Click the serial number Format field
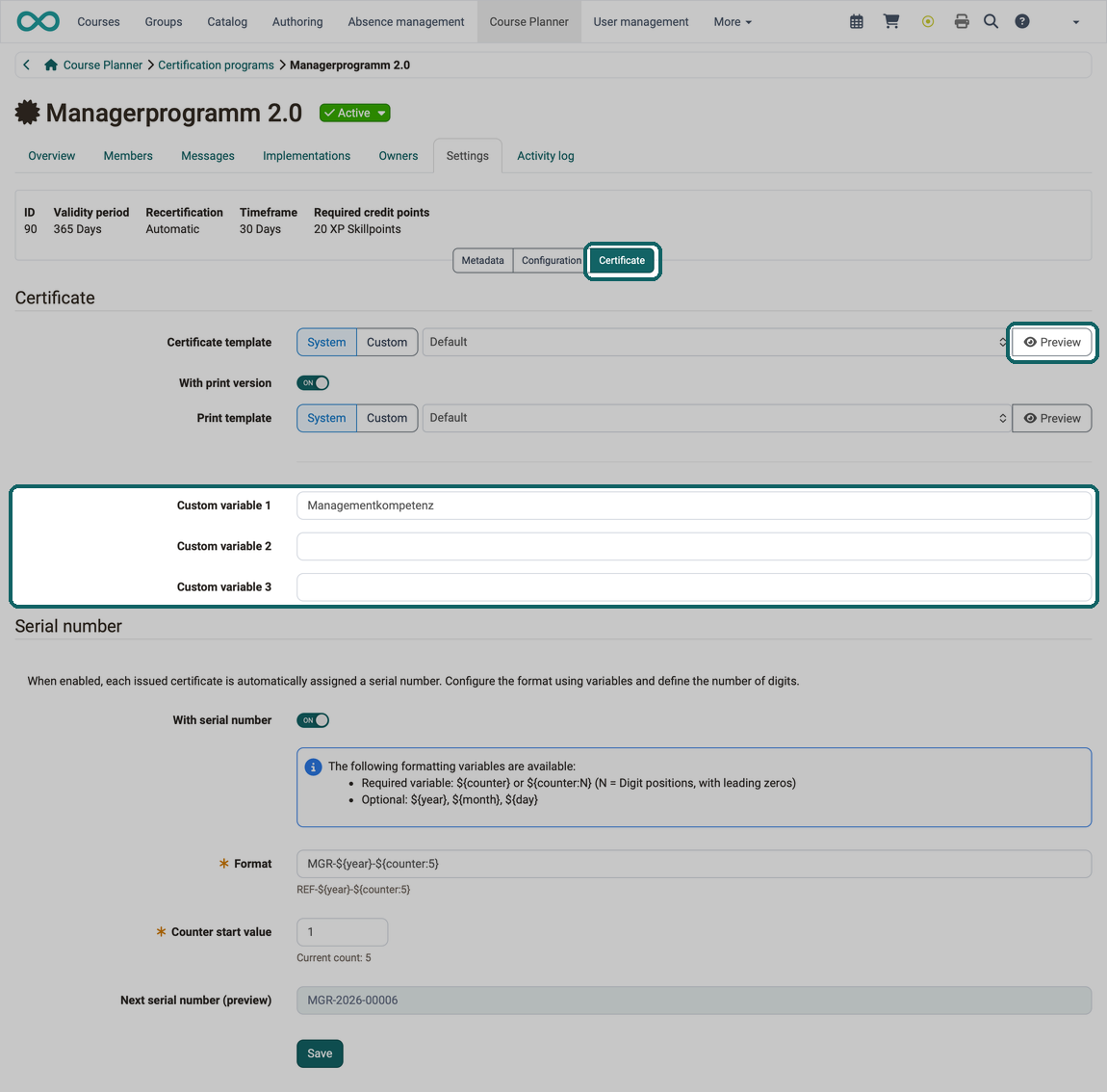Viewport: 1107px width, 1092px height. [x=694, y=864]
